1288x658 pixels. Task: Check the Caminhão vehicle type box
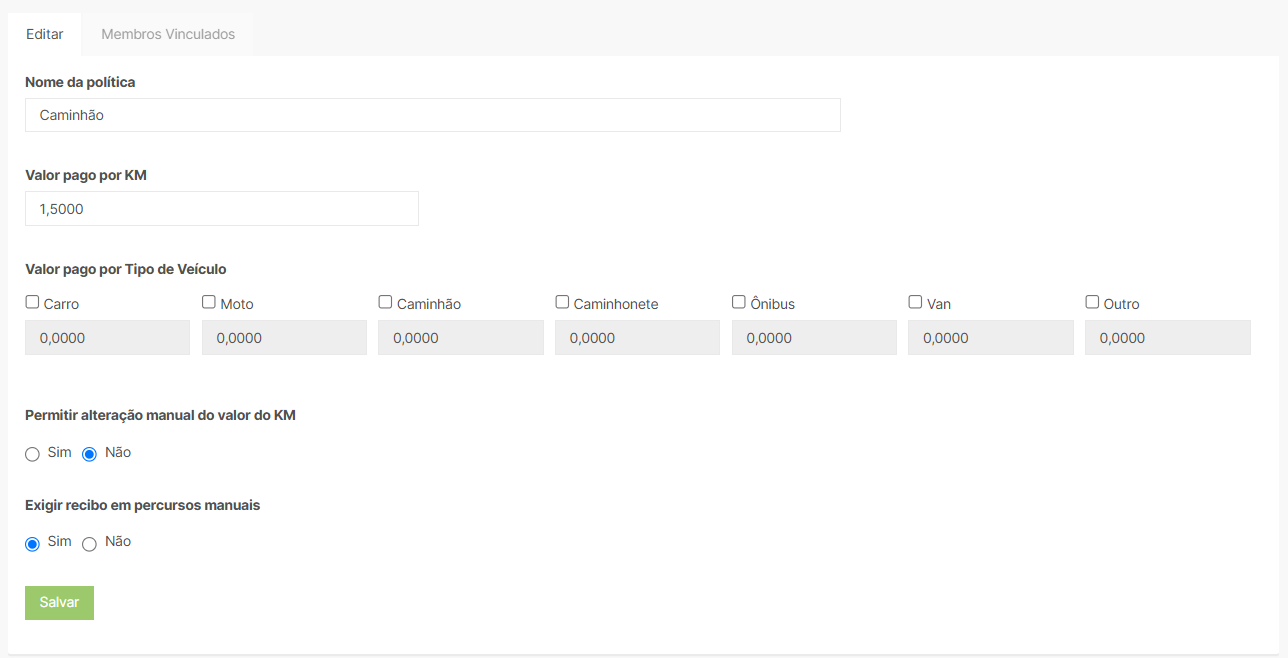(x=385, y=302)
